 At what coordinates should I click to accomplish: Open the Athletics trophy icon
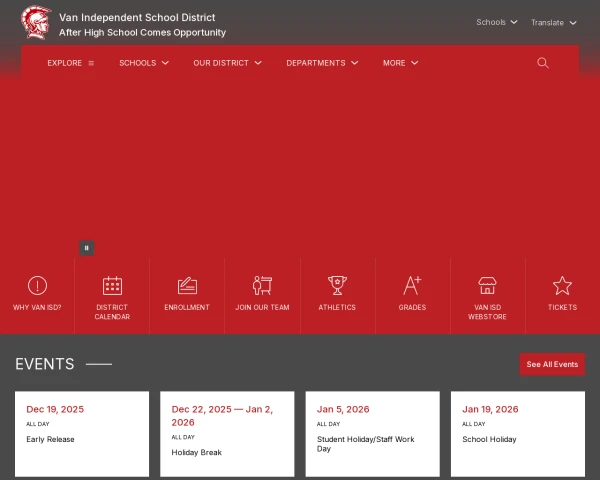[x=337, y=286]
